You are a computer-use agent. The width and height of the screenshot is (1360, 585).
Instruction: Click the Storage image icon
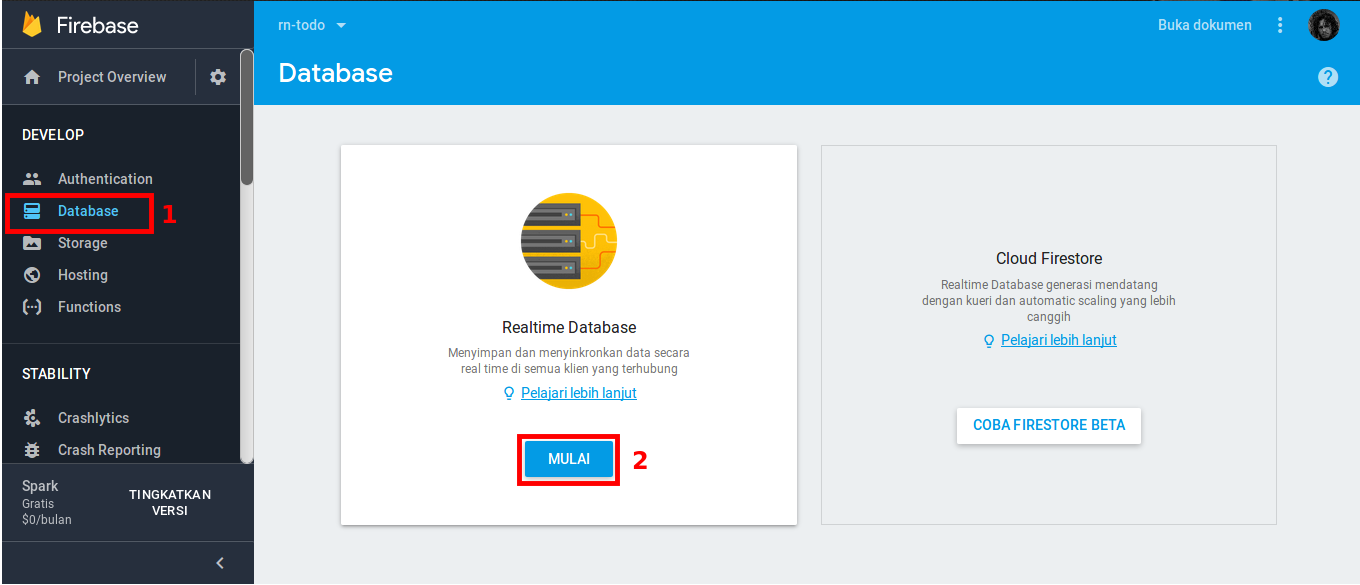point(32,243)
